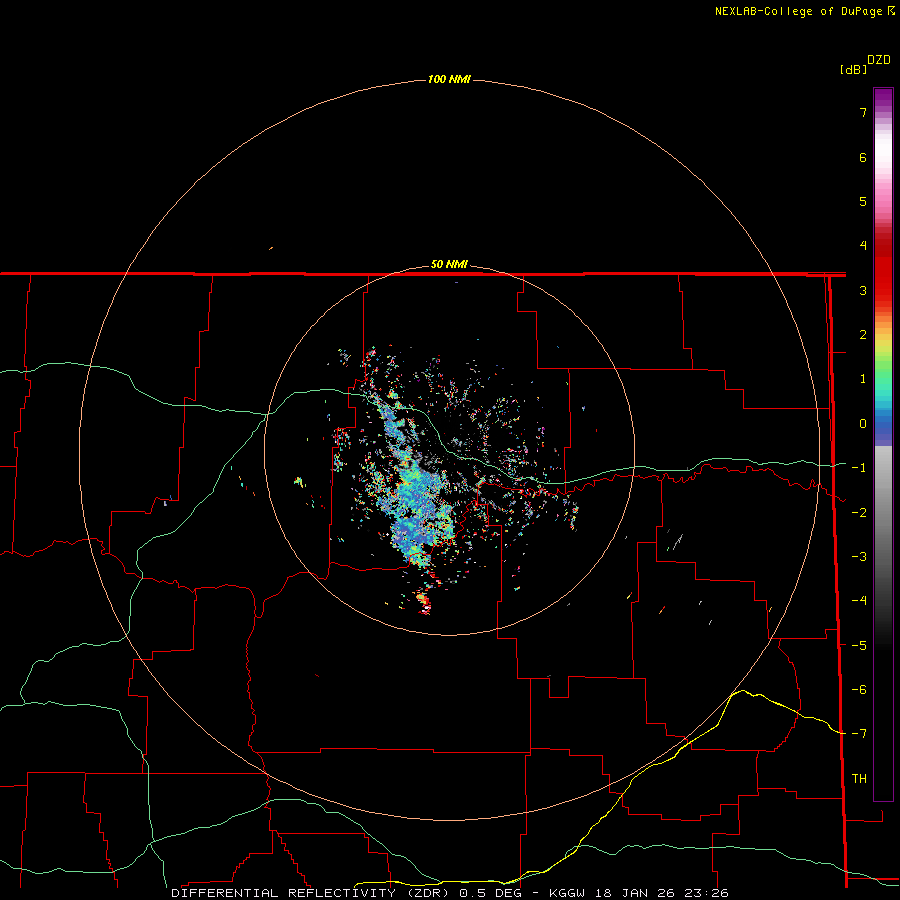Screen dimensions: 900x900
Task: Click the -6 value on the color scale
Action: 859,690
